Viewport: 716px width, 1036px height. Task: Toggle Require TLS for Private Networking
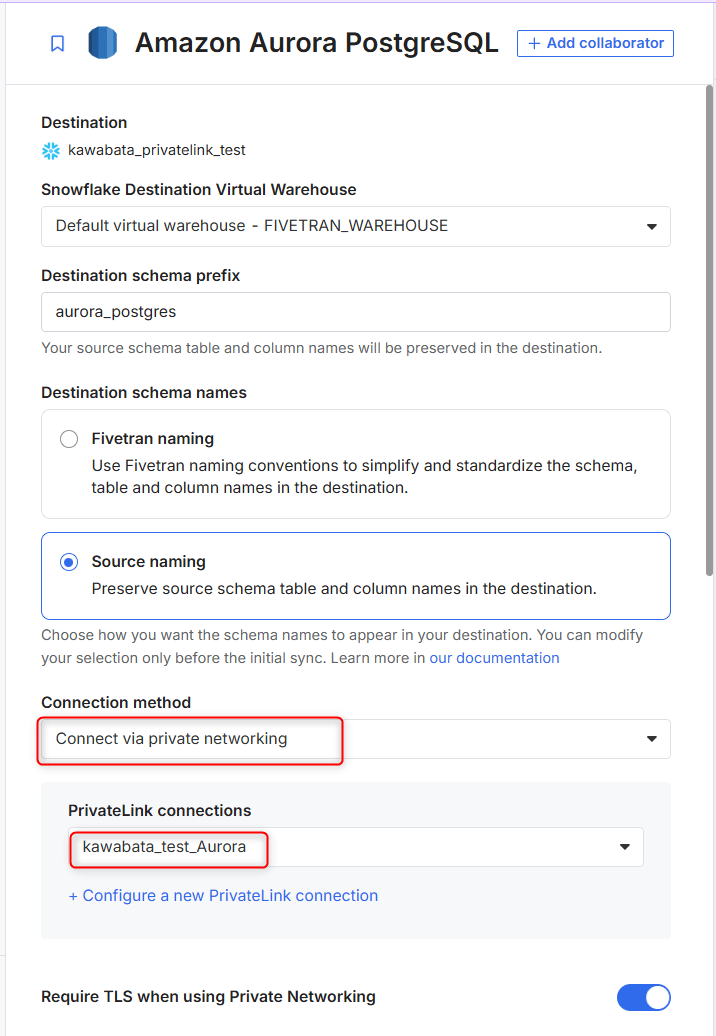click(x=643, y=997)
